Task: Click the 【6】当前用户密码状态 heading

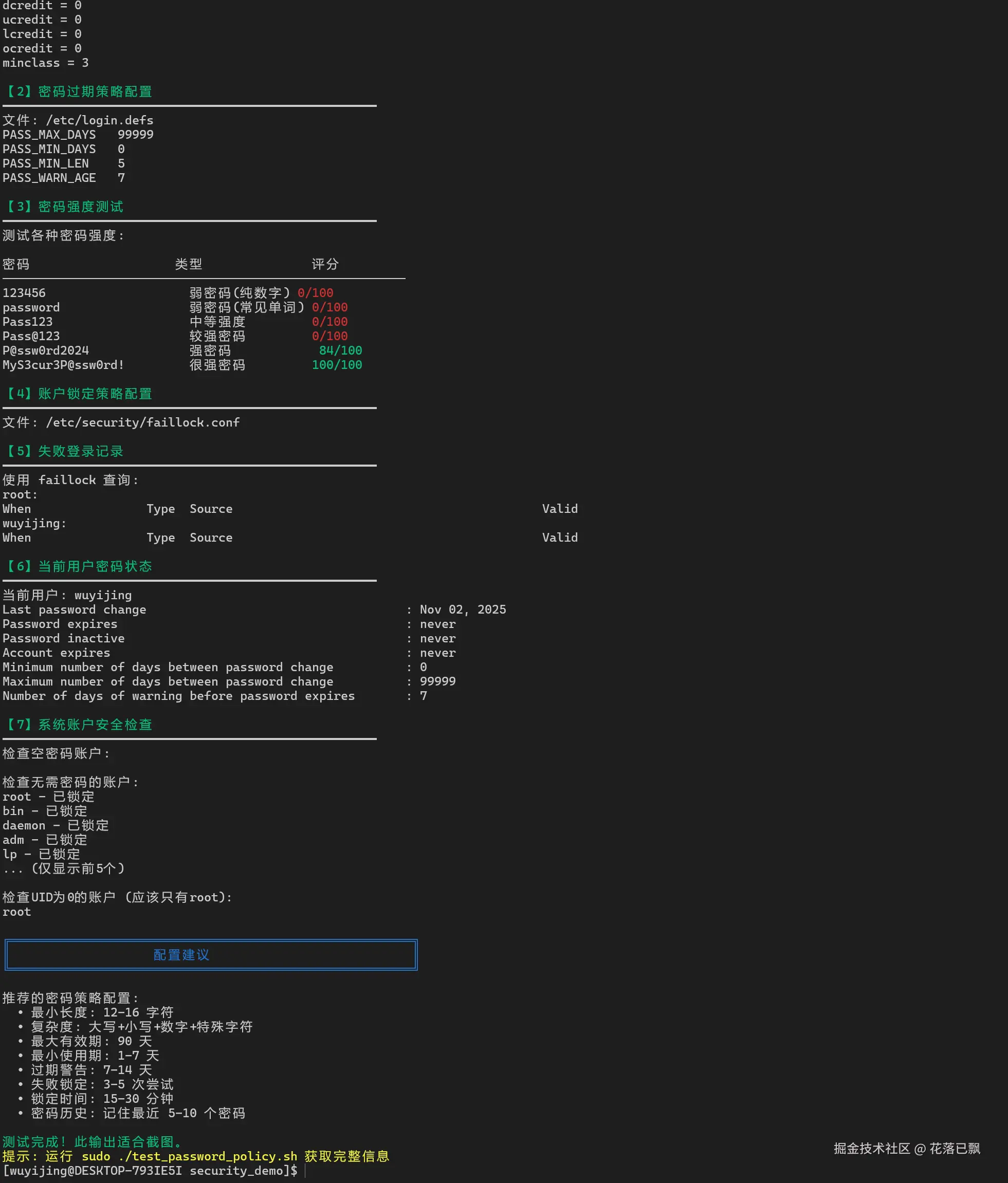Action: point(78,566)
